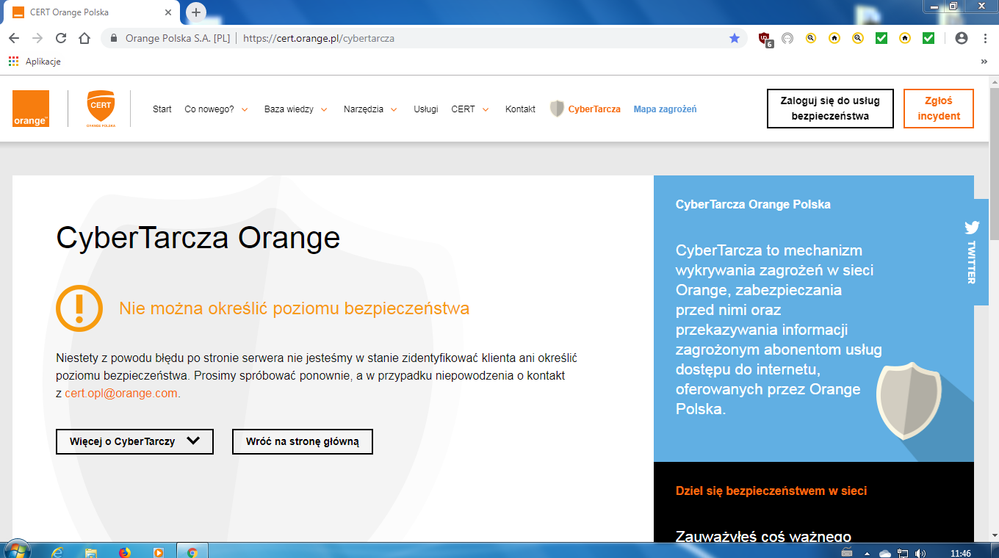Click the Orange logo in the header
This screenshot has width=999, height=558.
[31, 109]
